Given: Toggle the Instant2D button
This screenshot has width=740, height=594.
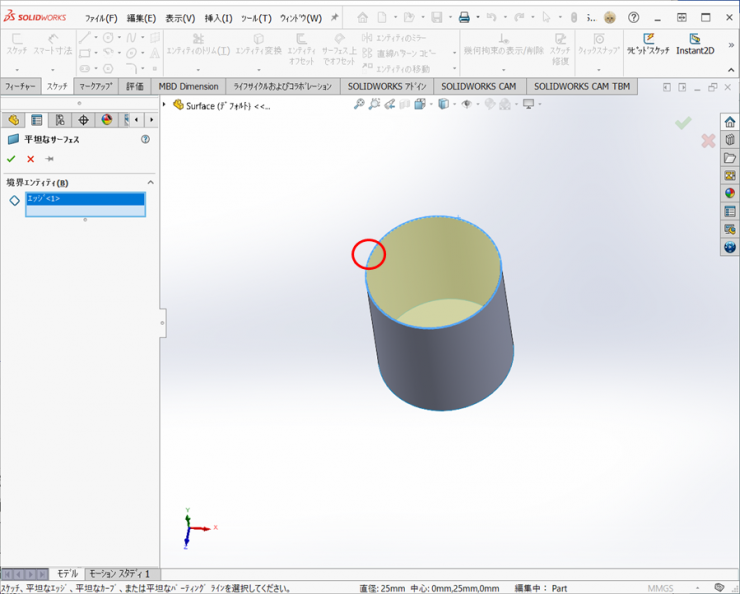Looking at the screenshot, I should [694, 44].
